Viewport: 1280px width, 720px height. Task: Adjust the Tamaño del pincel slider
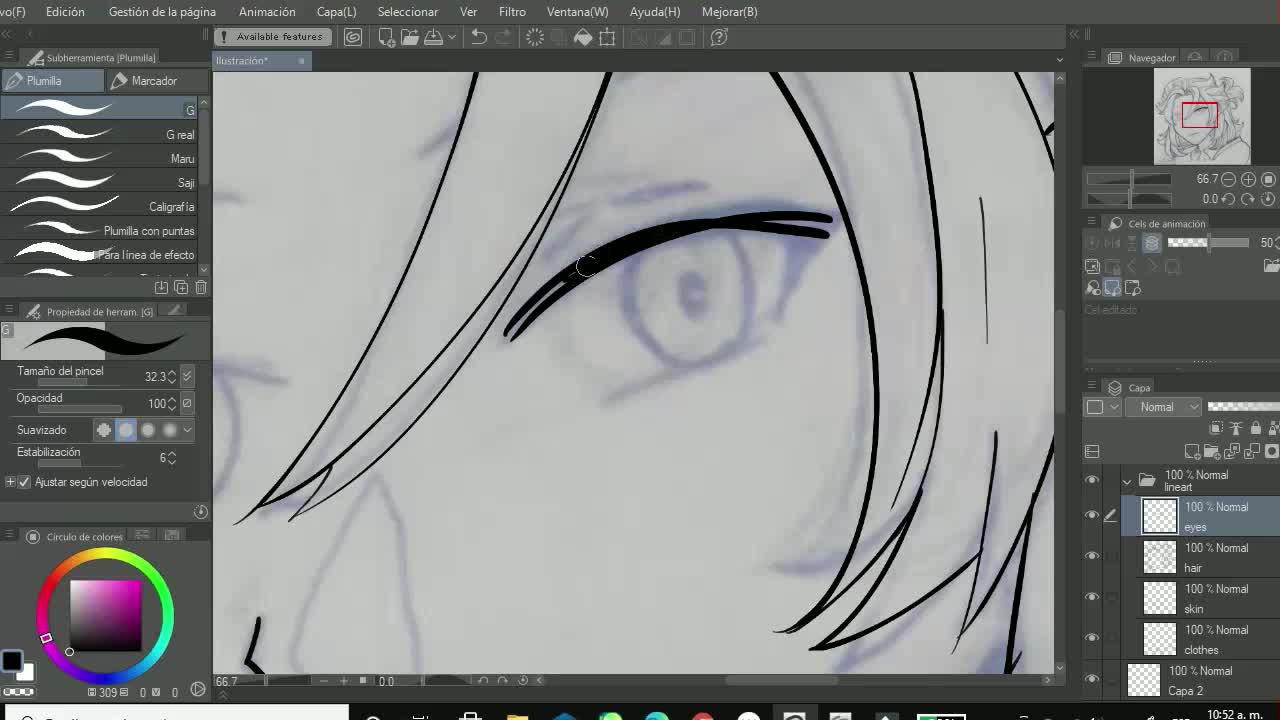(80, 383)
